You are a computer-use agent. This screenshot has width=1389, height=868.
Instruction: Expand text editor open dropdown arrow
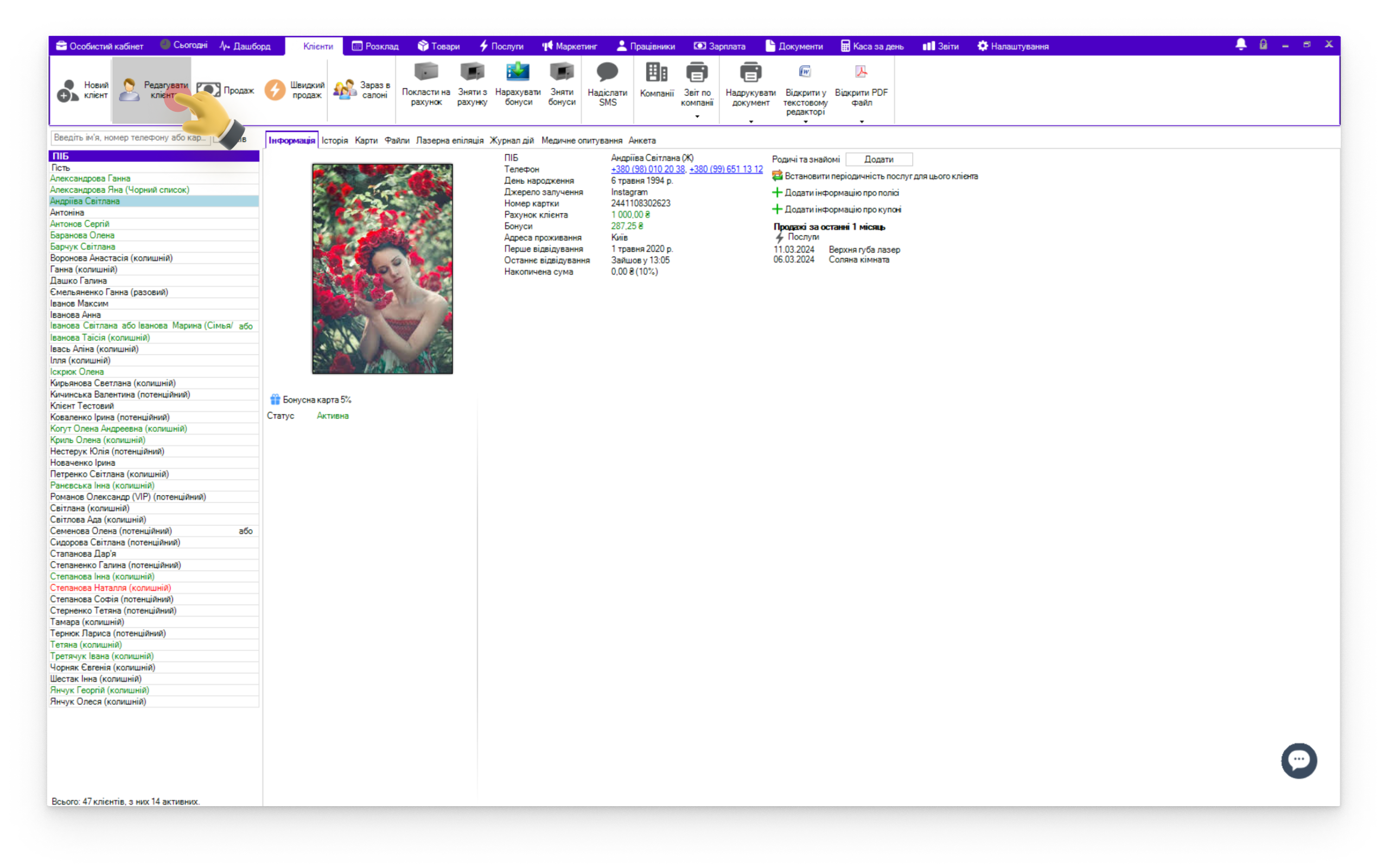coord(805,122)
